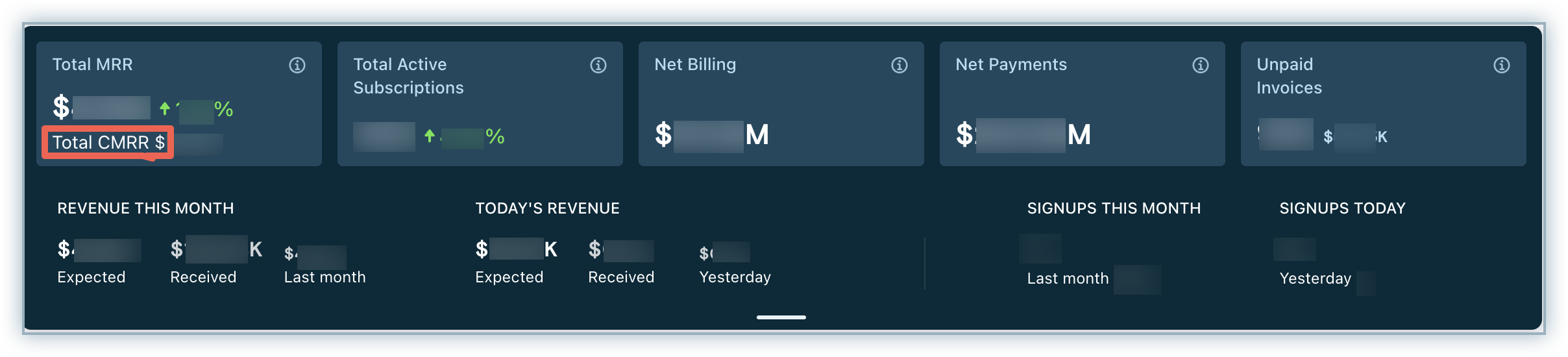Click the Today's Revenue heading
This screenshot has width=1568, height=357.
[x=547, y=208]
